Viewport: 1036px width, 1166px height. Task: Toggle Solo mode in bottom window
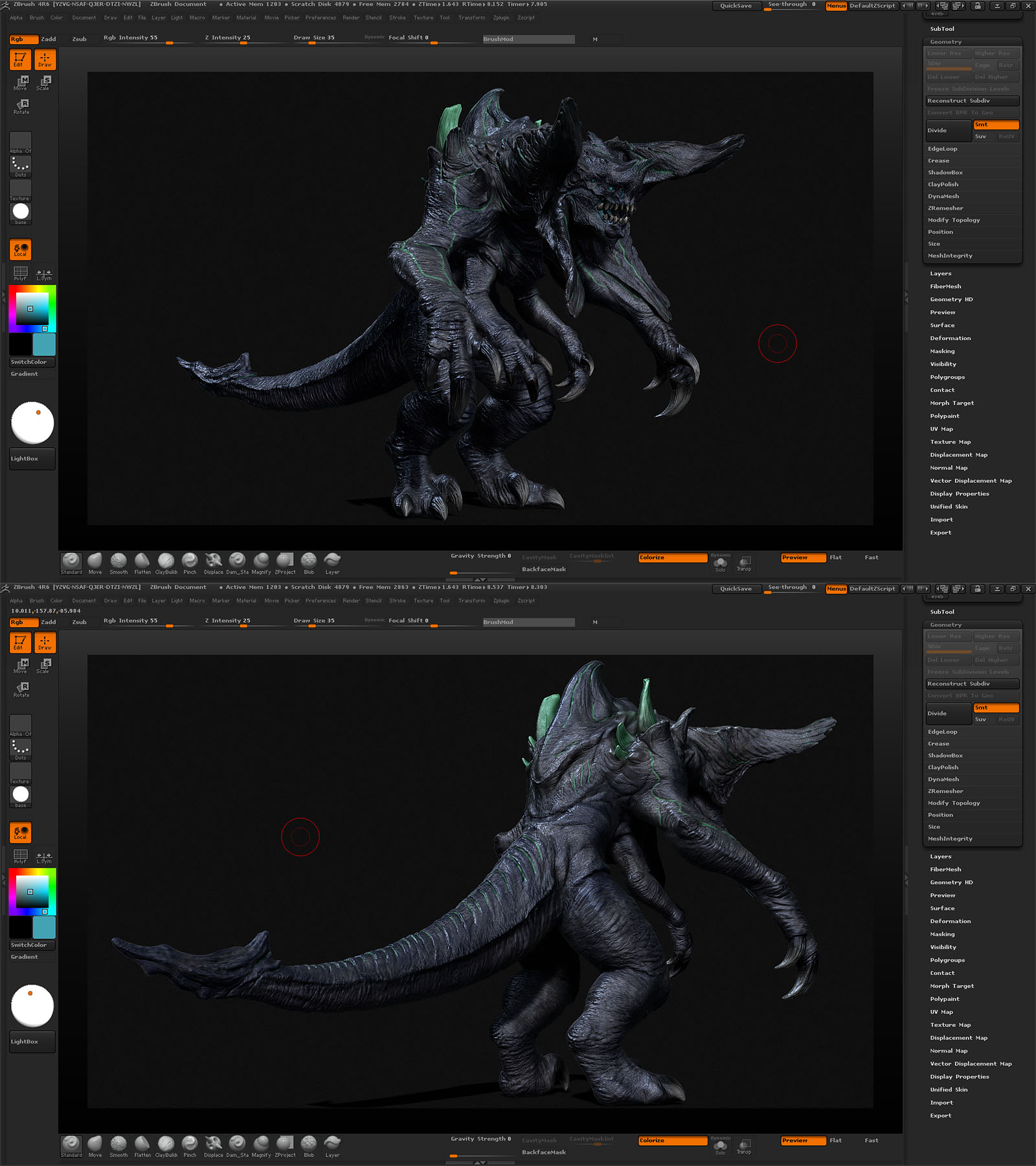[x=720, y=1148]
